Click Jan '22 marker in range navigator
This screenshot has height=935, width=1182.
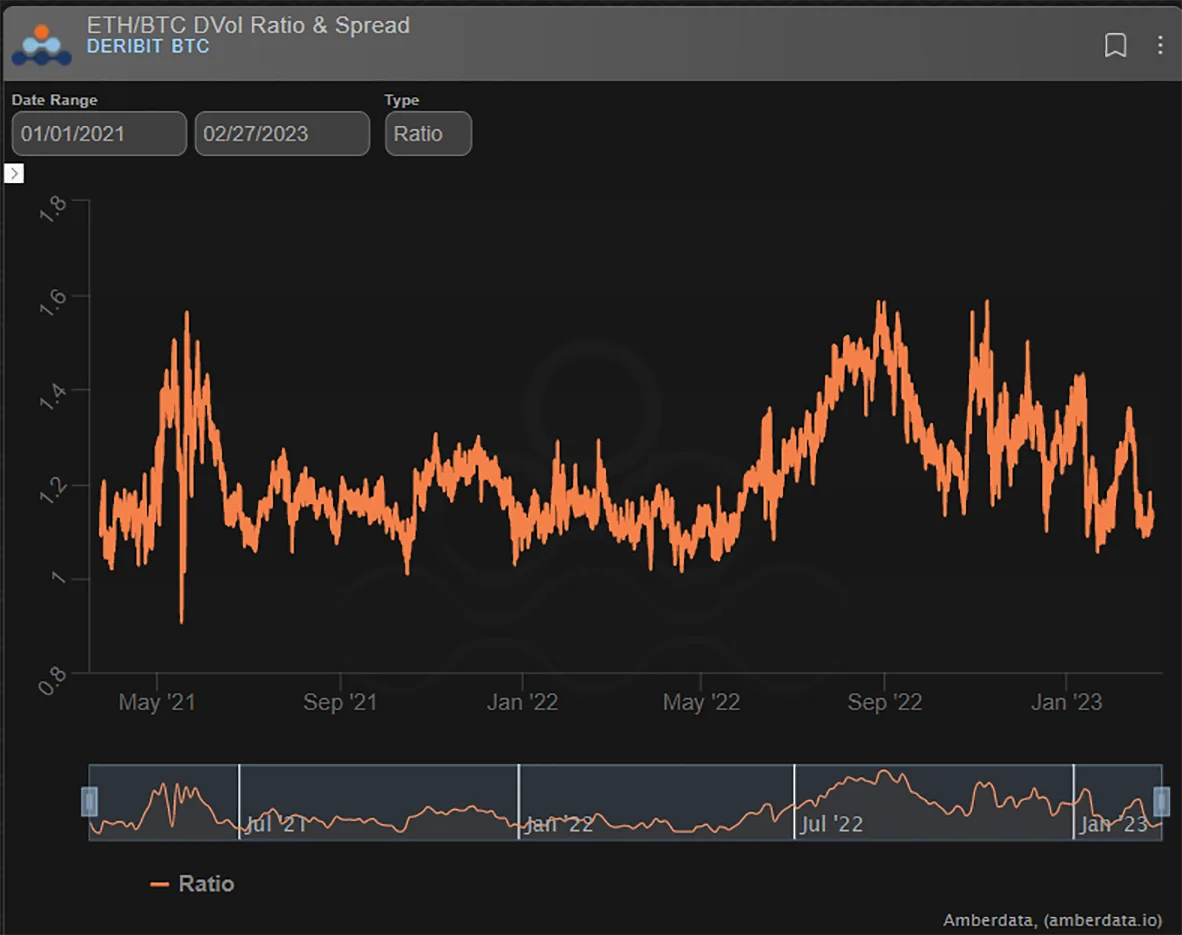click(x=559, y=823)
